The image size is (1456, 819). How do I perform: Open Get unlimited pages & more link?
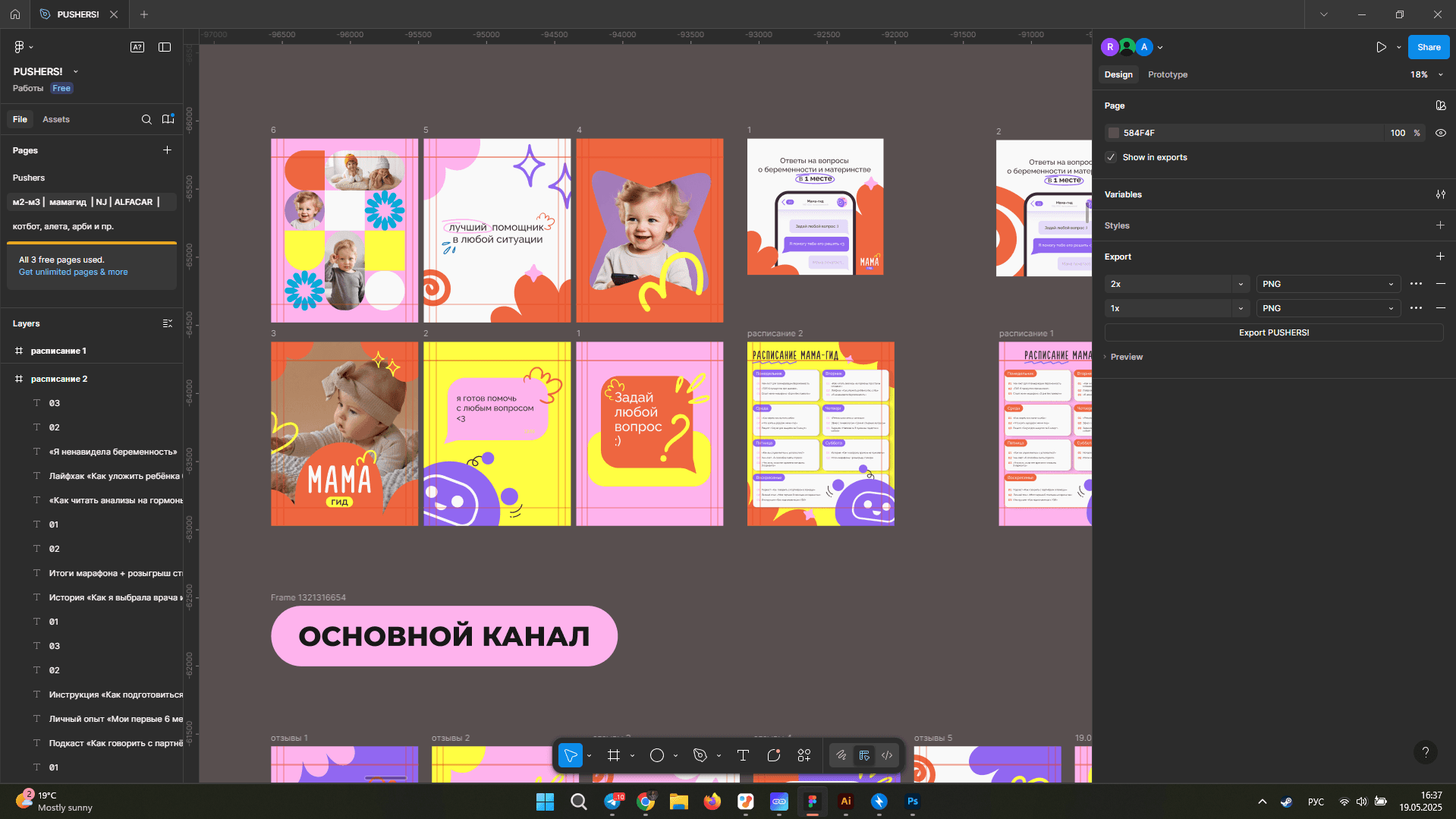73,272
